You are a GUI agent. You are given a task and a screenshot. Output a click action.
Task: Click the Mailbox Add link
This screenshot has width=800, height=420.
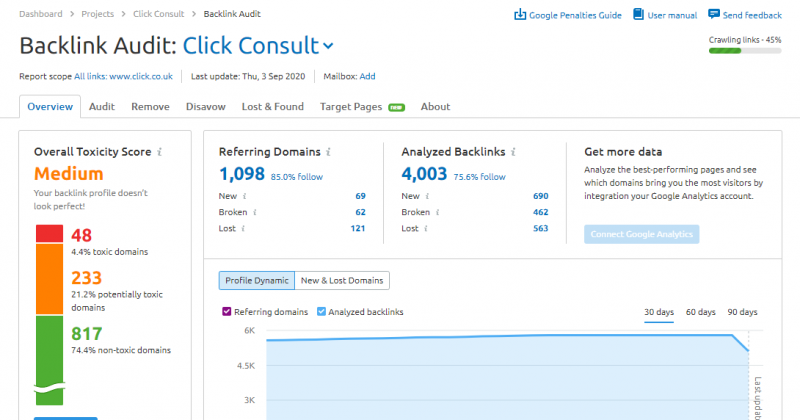coord(367,77)
